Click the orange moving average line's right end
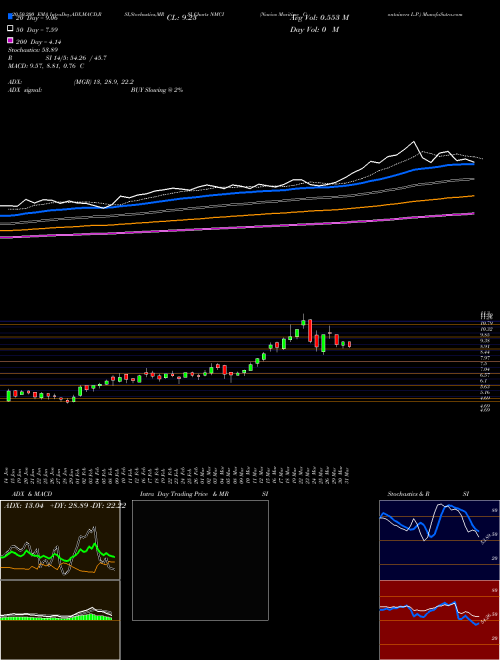500x660 pixels. 473,196
